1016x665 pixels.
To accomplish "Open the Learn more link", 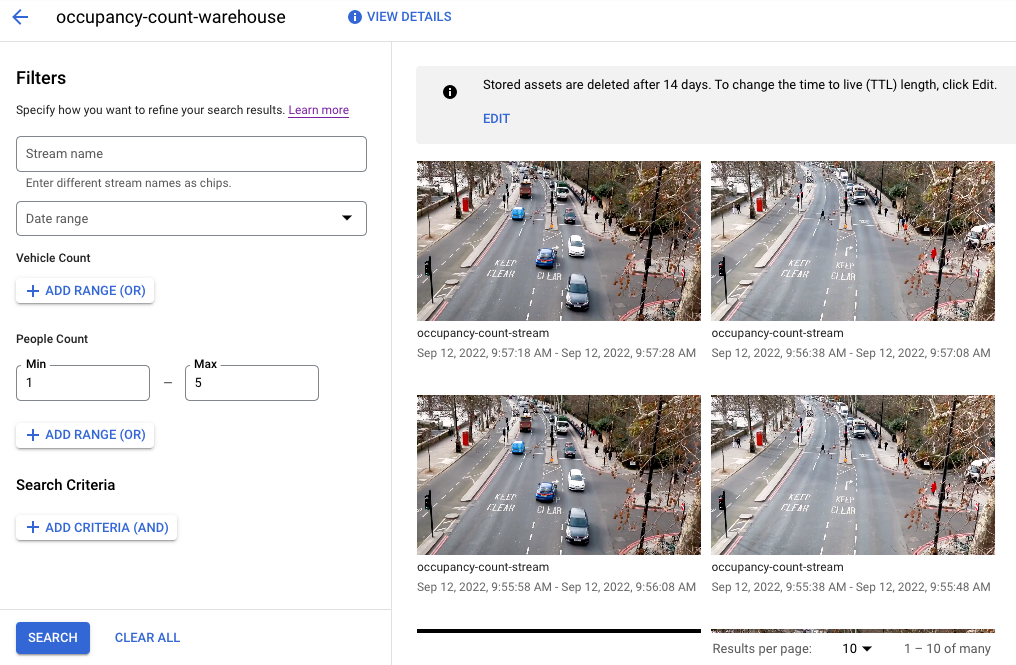I will pyautogui.click(x=318, y=110).
